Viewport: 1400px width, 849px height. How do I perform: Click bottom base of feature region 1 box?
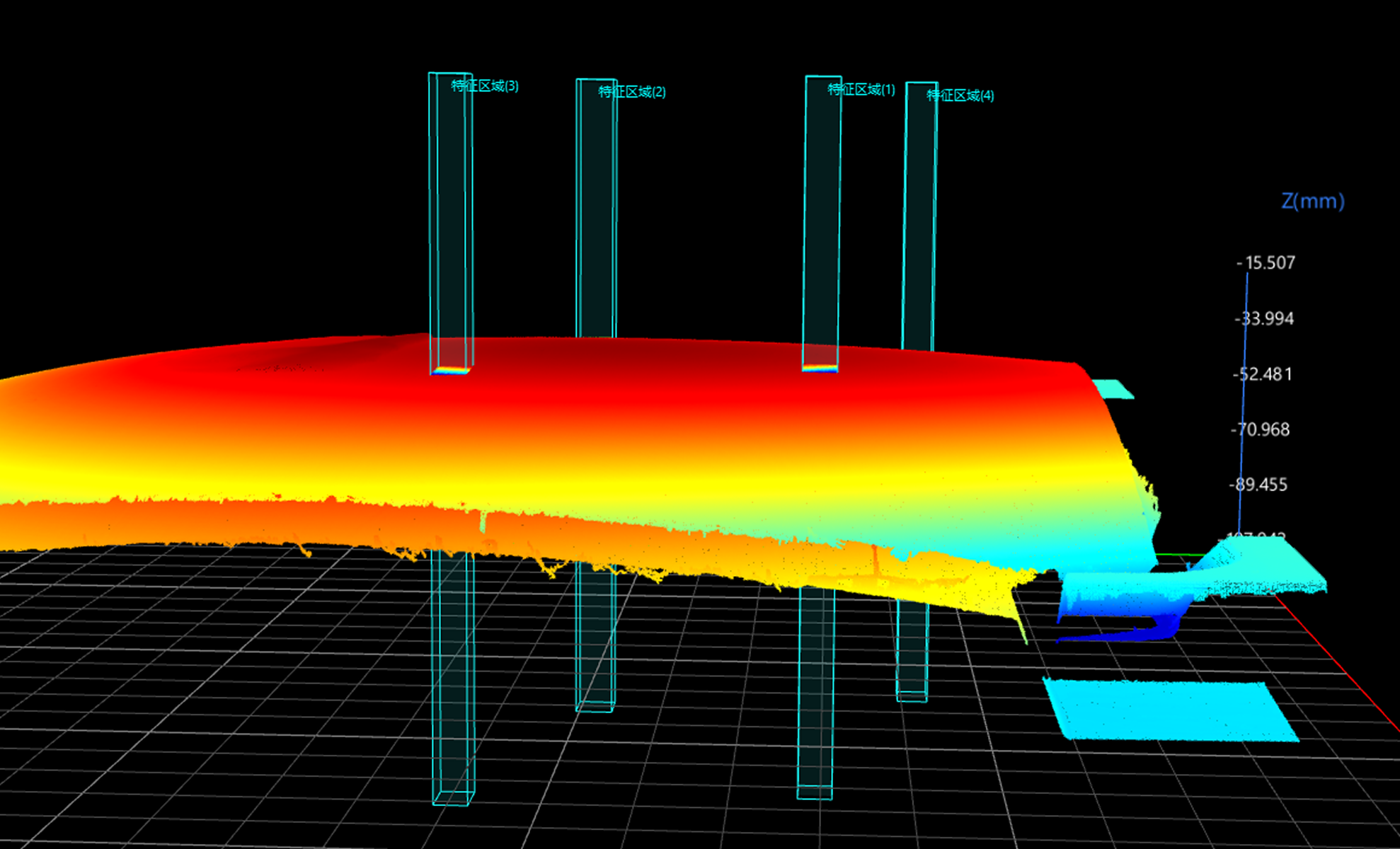815,792
